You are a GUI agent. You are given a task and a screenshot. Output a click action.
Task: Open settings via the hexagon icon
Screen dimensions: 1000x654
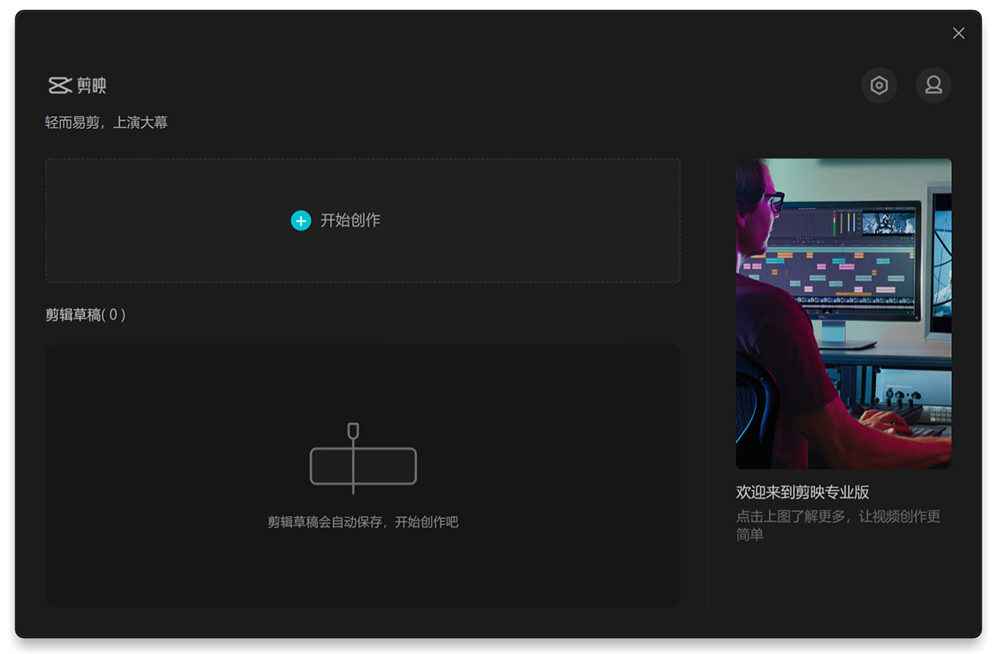coord(879,86)
